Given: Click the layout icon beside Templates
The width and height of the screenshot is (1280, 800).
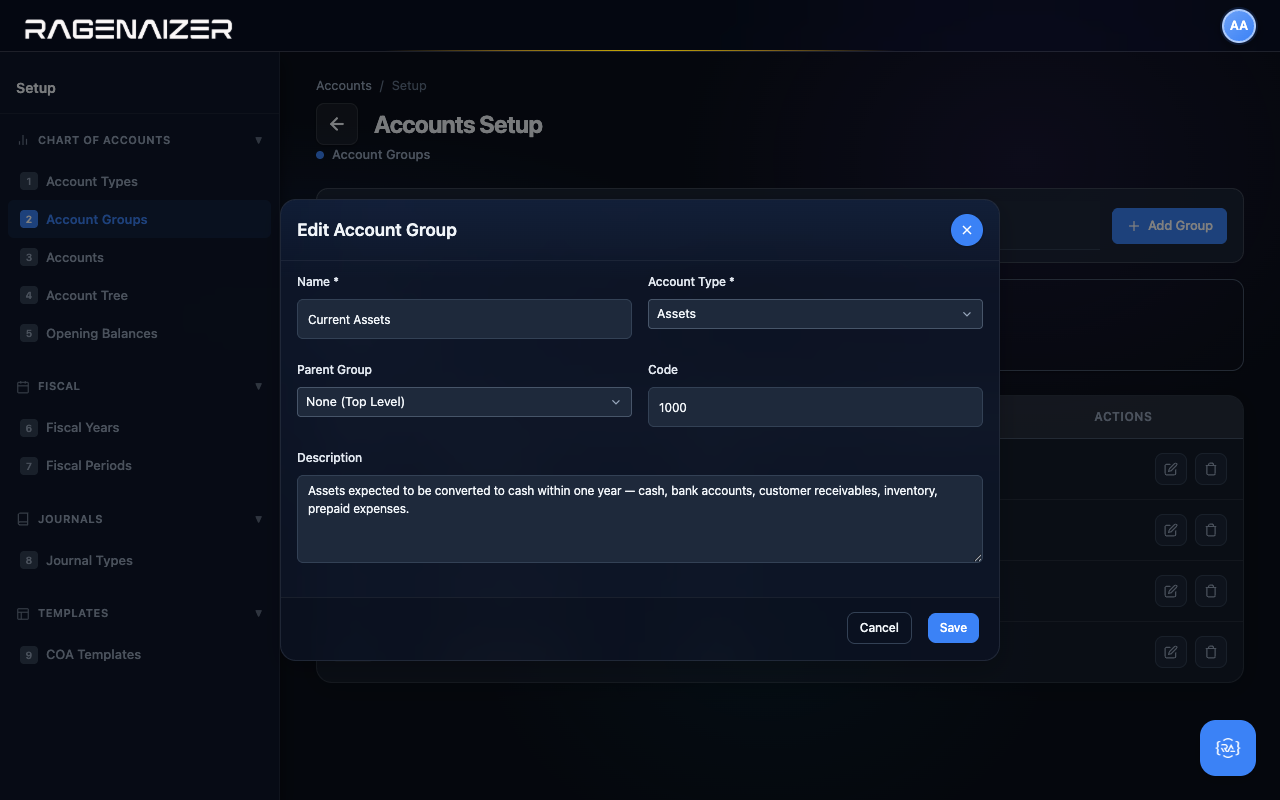Looking at the screenshot, I should tap(23, 613).
